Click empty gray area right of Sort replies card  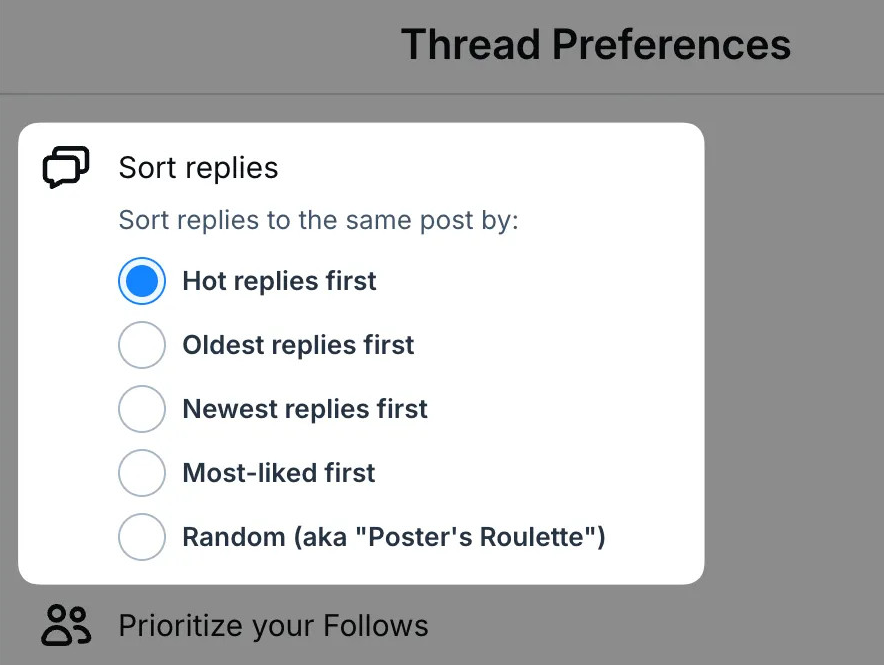coord(794,350)
